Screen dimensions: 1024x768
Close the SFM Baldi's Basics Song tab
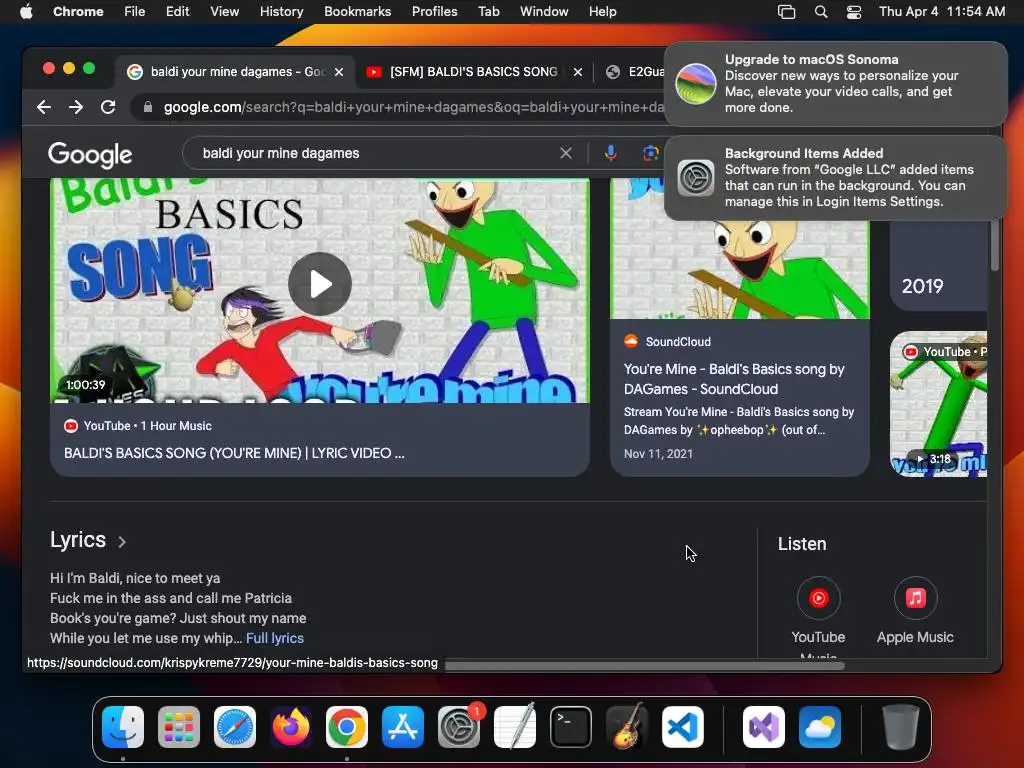pyautogui.click(x=578, y=72)
